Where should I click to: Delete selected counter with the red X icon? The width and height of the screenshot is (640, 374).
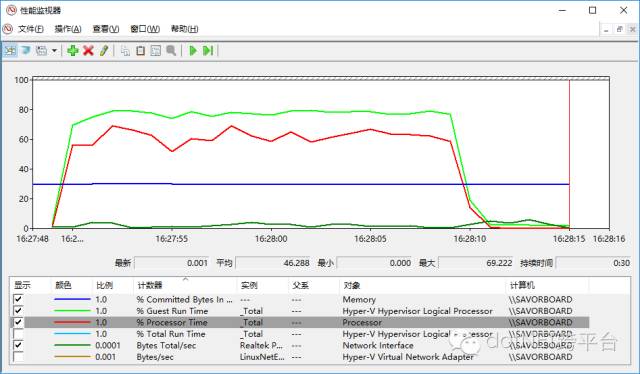click(88, 51)
